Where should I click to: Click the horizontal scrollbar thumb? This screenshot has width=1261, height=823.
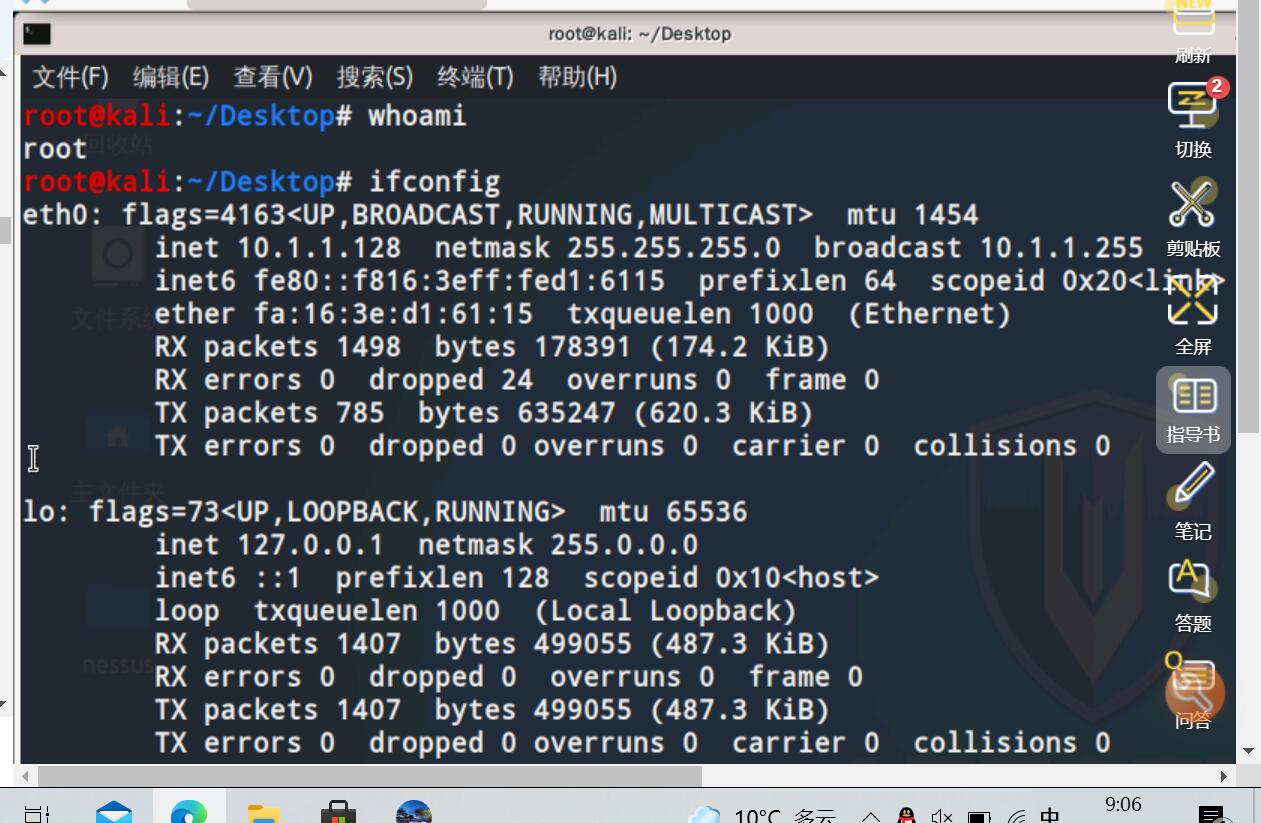370,776
